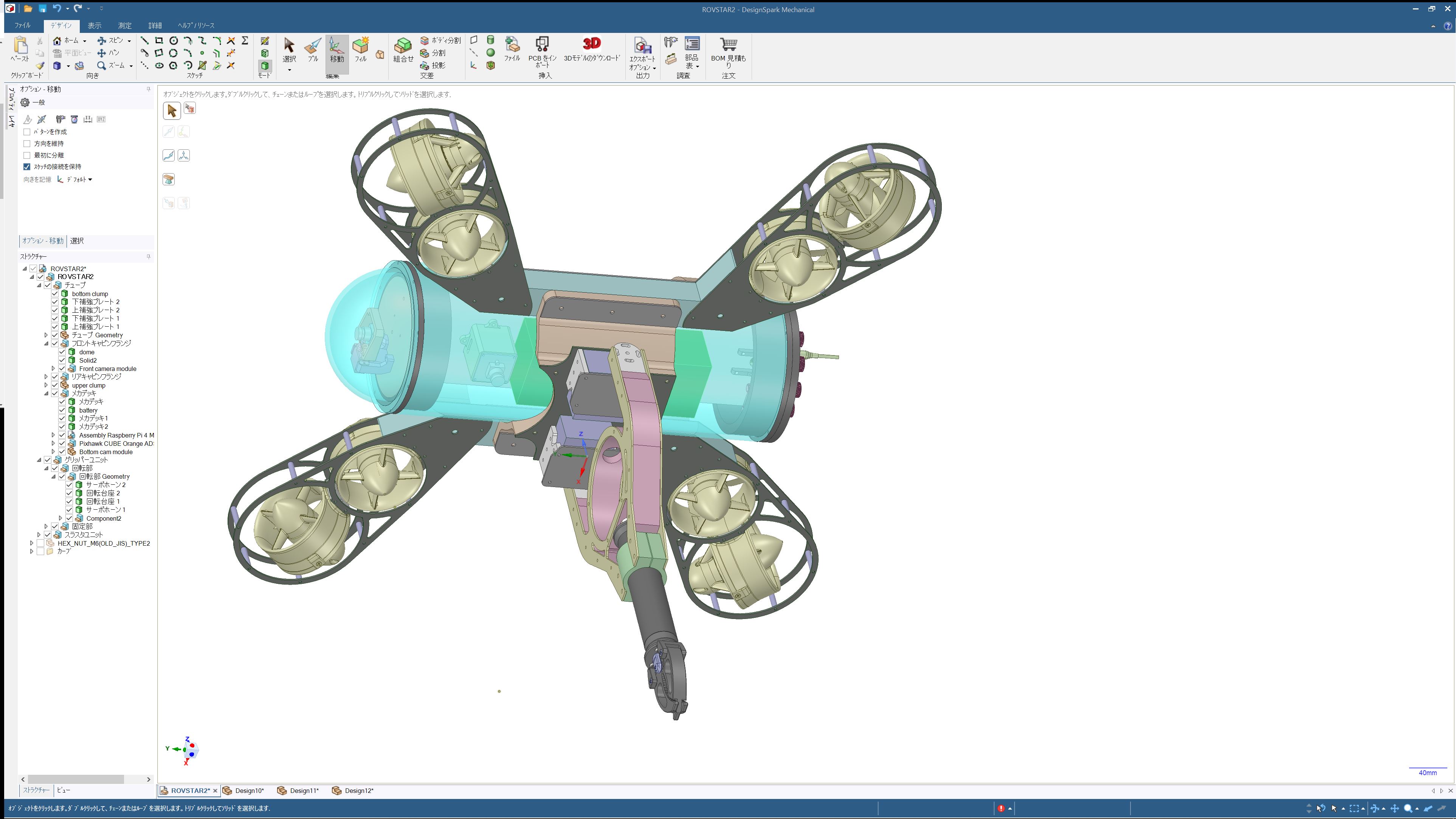This screenshot has height=819, width=1456.
Task: Toggle visibility of upper clump
Action: tap(55, 385)
